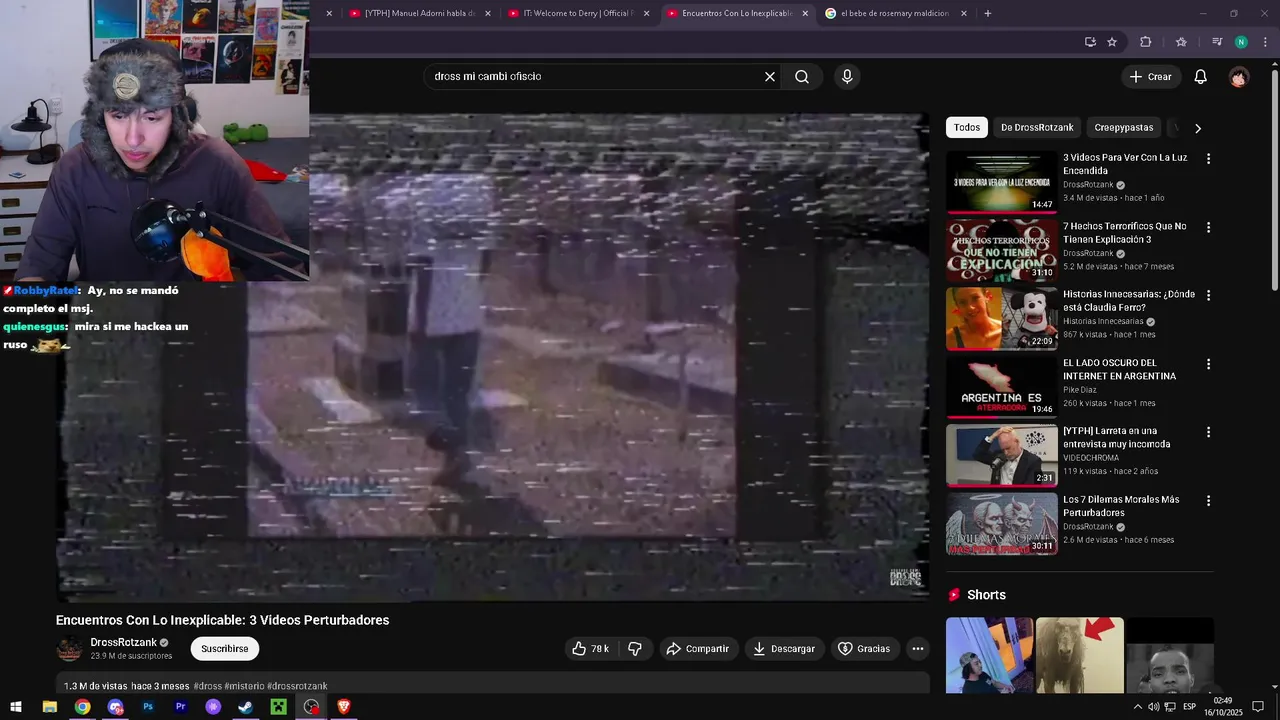This screenshot has height=720, width=1280.
Task: Send thanks with Gracias button
Action: click(x=864, y=649)
